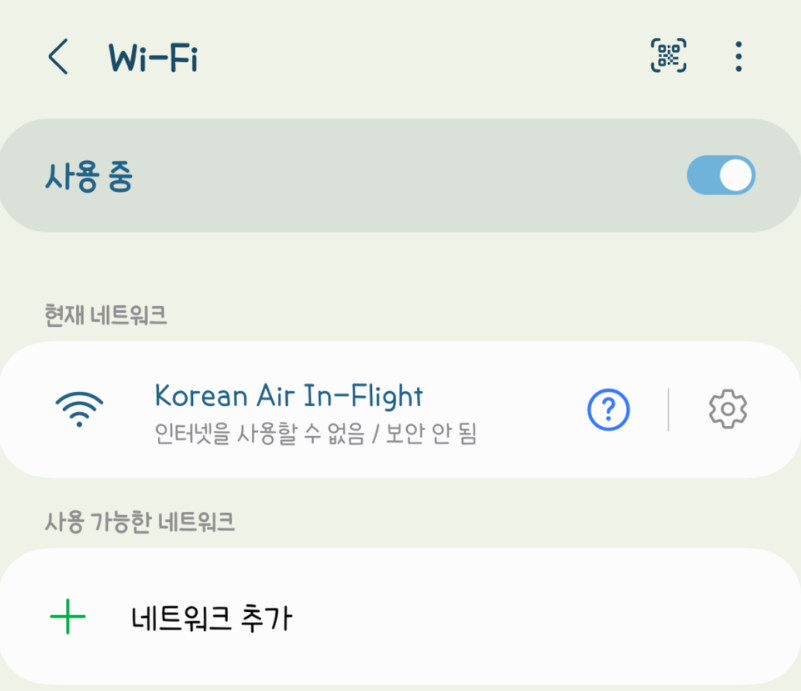Open the overflow menu at top right
This screenshot has height=691, width=801.
click(737, 57)
